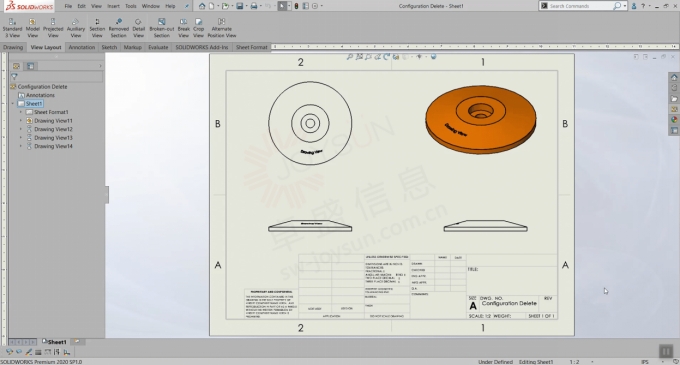Switch to the Evaluate tab
This screenshot has height=365, width=680.
tap(158, 47)
